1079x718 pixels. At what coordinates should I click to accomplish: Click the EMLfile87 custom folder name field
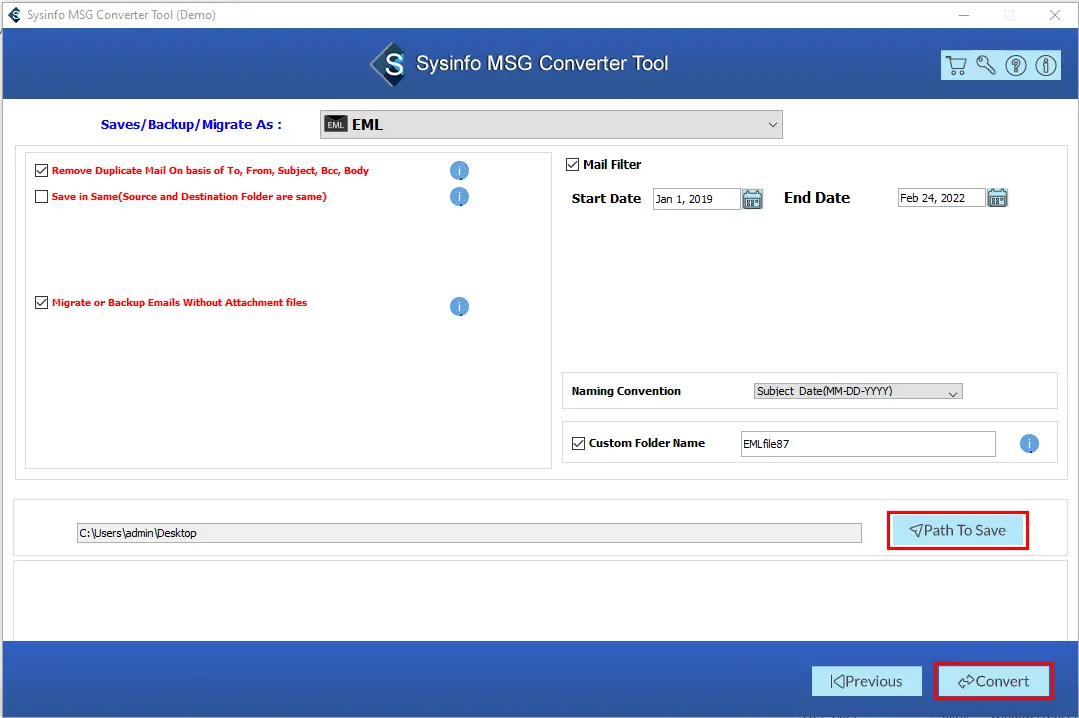pyautogui.click(x=867, y=444)
